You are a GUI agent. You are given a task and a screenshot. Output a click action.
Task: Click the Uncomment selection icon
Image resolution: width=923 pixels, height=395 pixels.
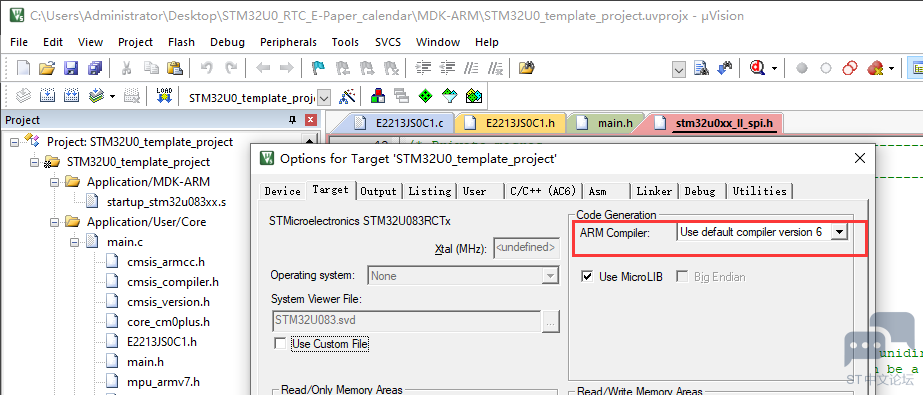click(496, 68)
